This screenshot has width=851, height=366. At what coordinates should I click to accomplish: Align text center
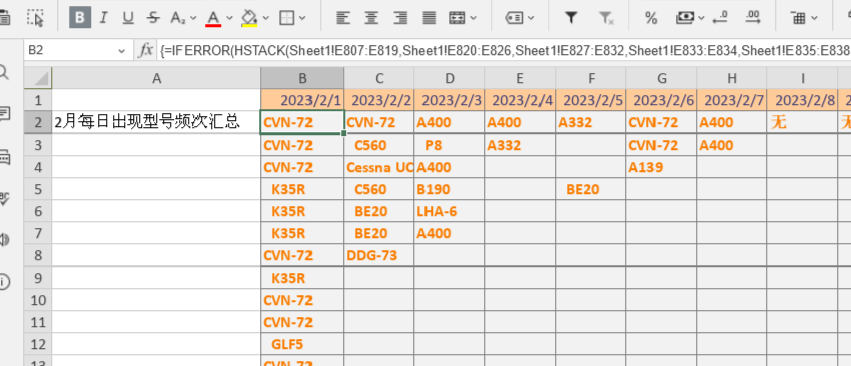(x=371, y=18)
